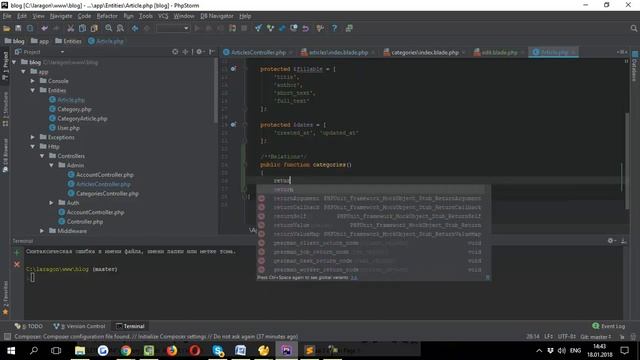The width and height of the screenshot is (640, 360).
Task: Collapse the app folder in tree
Action: [24, 71]
